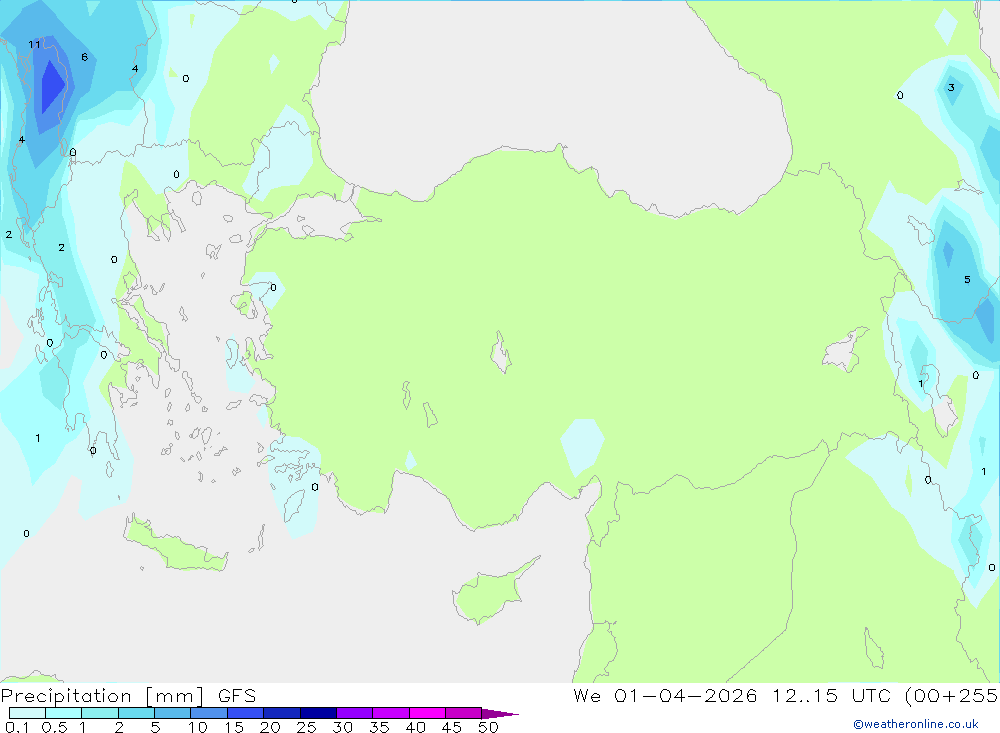
Task: Click the "0.5" legend tick label
Action: [x=54, y=727]
